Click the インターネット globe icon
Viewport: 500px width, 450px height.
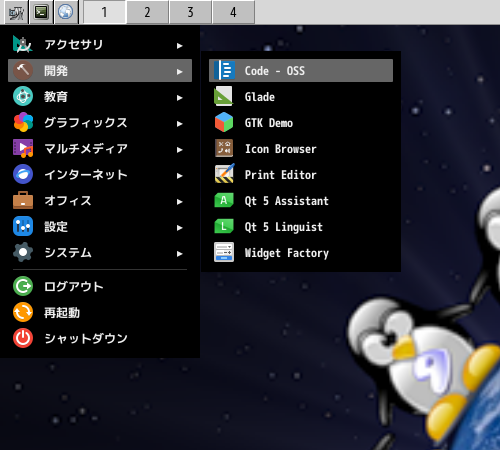pyautogui.click(x=23, y=174)
